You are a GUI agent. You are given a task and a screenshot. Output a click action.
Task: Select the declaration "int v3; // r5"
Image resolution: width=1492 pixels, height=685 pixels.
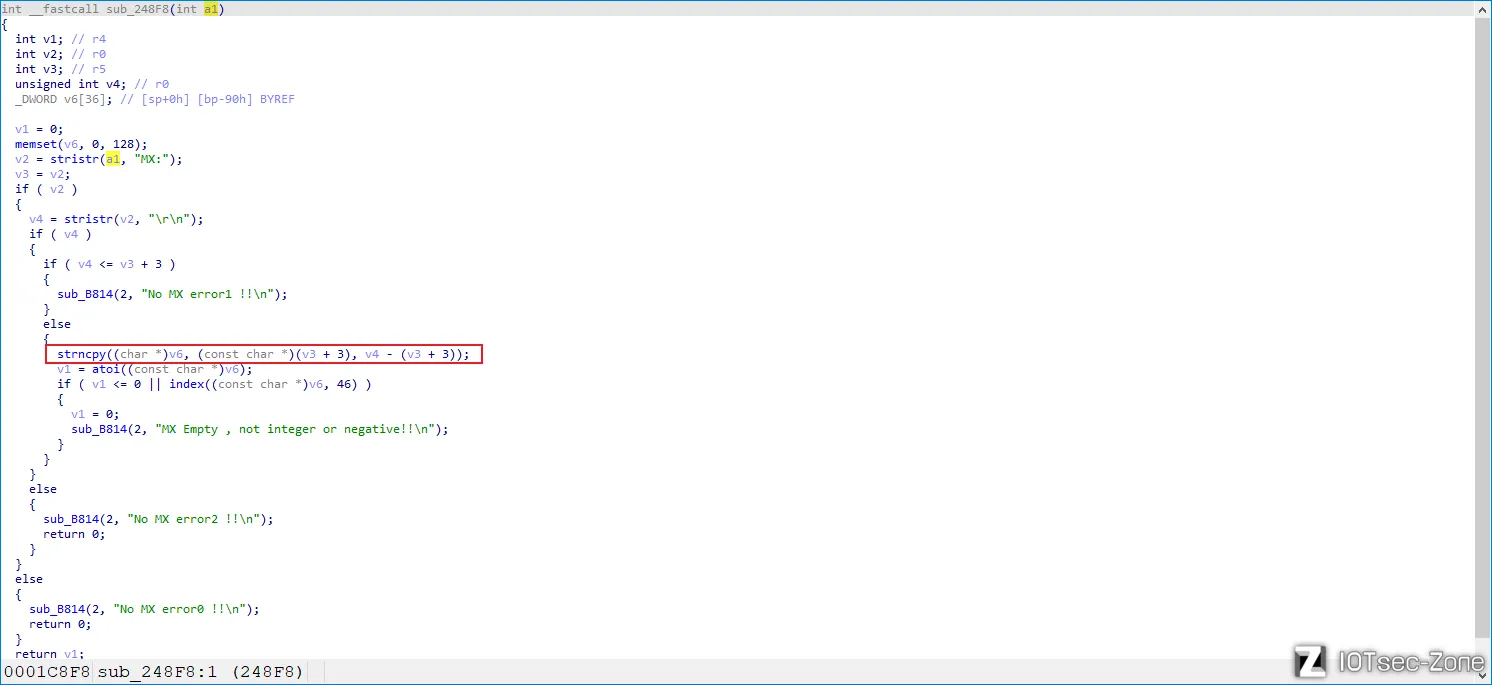pyautogui.click(x=60, y=69)
